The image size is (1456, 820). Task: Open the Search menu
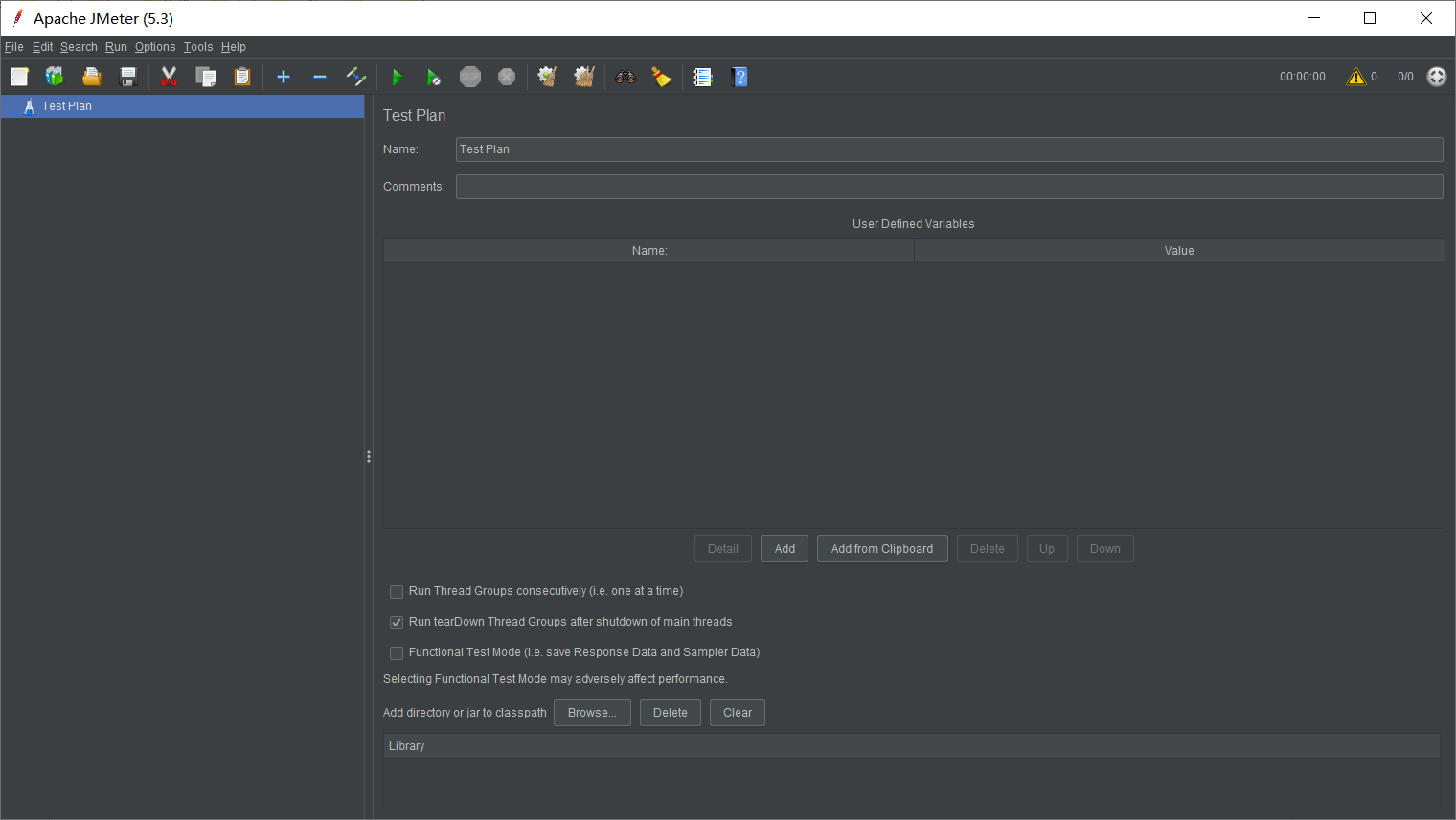pos(79,47)
